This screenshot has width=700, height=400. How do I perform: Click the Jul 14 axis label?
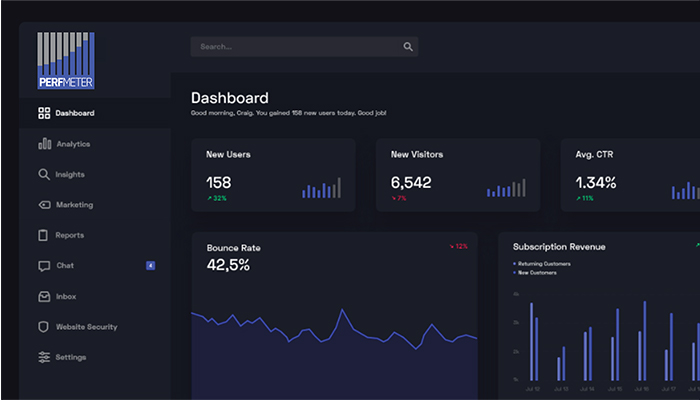pos(588,389)
